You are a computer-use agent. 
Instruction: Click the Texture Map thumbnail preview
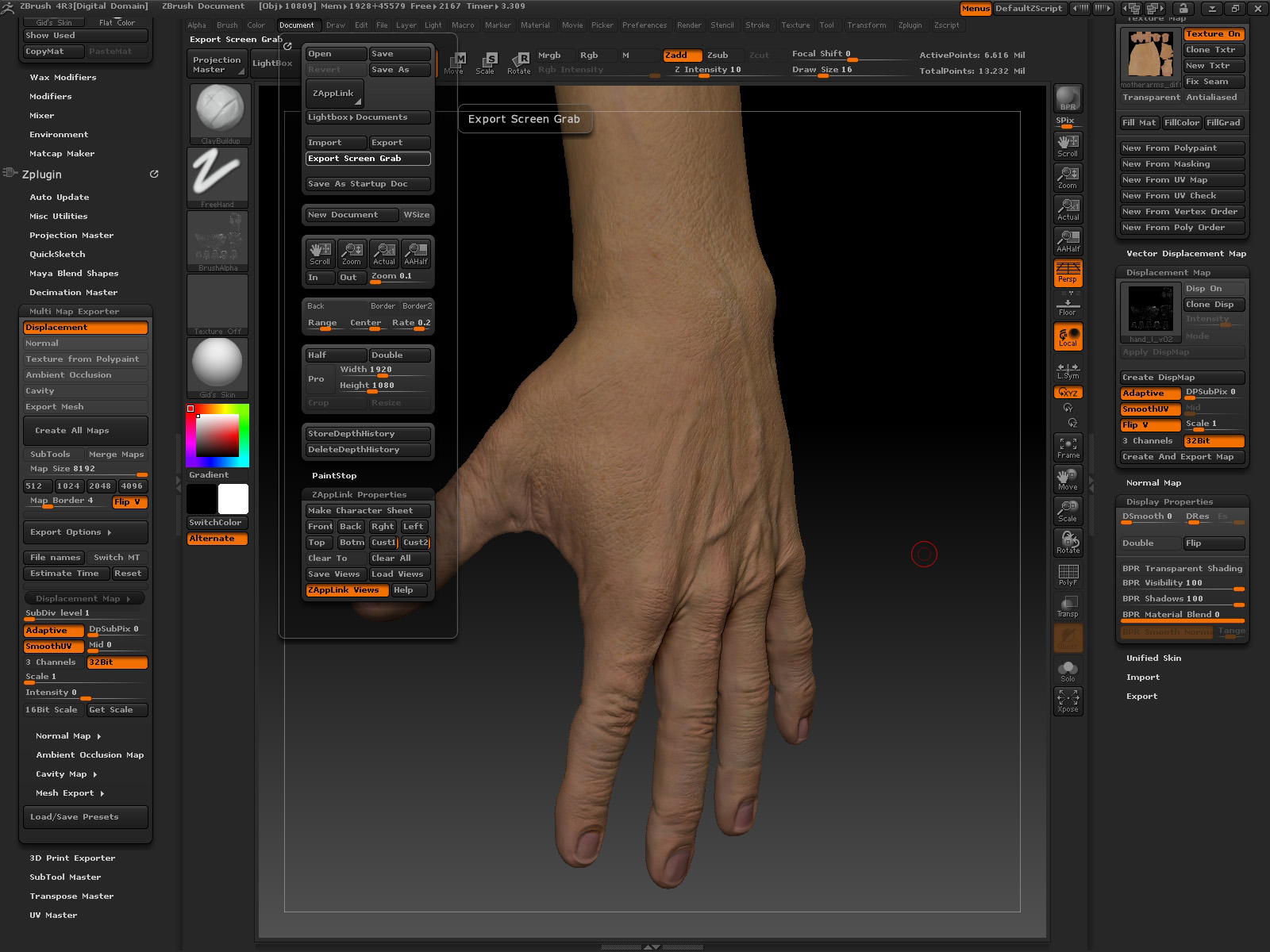[1150, 58]
